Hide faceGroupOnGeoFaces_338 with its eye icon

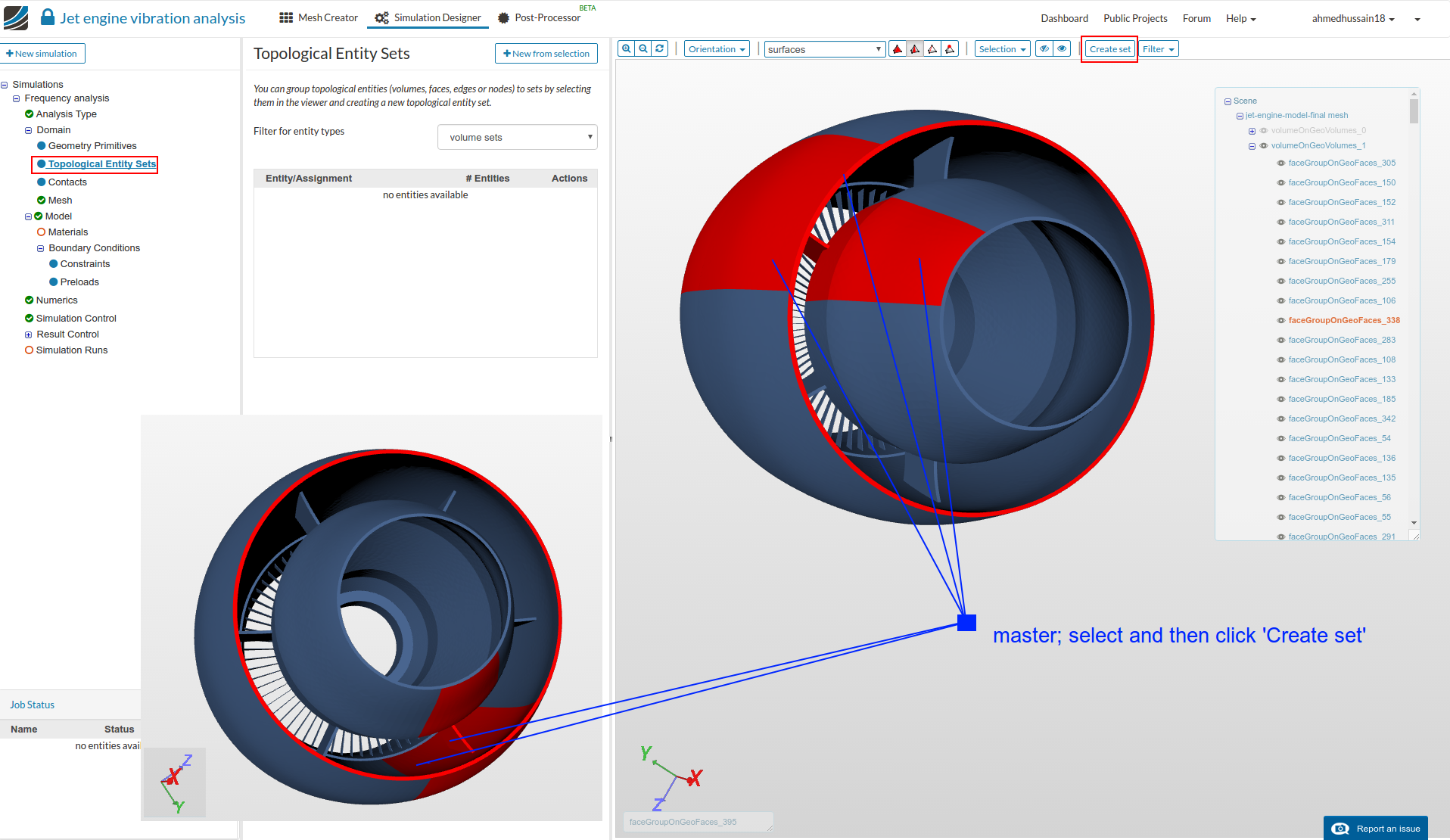point(1280,321)
